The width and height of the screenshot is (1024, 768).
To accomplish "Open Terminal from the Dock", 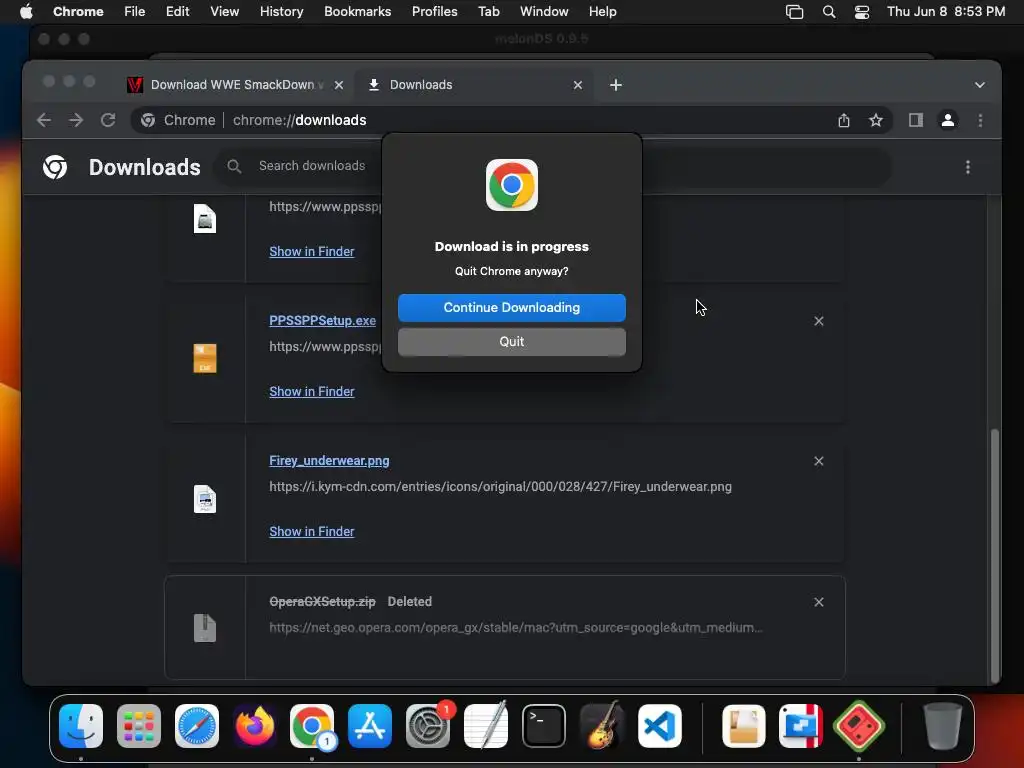I will pos(543,726).
